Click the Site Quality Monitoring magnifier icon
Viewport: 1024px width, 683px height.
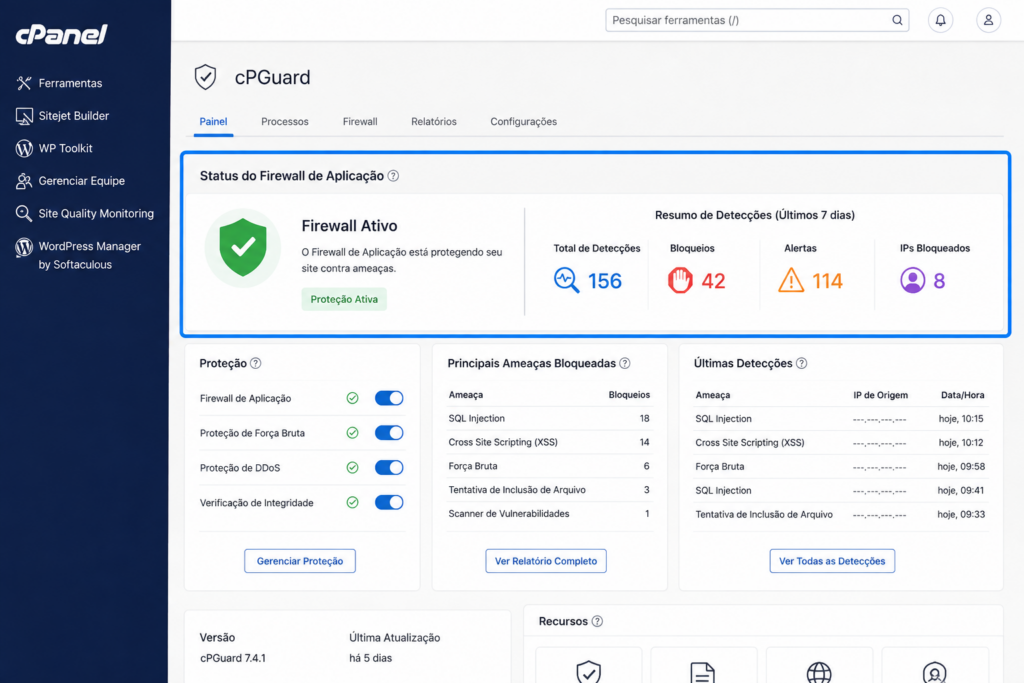tap(24, 214)
